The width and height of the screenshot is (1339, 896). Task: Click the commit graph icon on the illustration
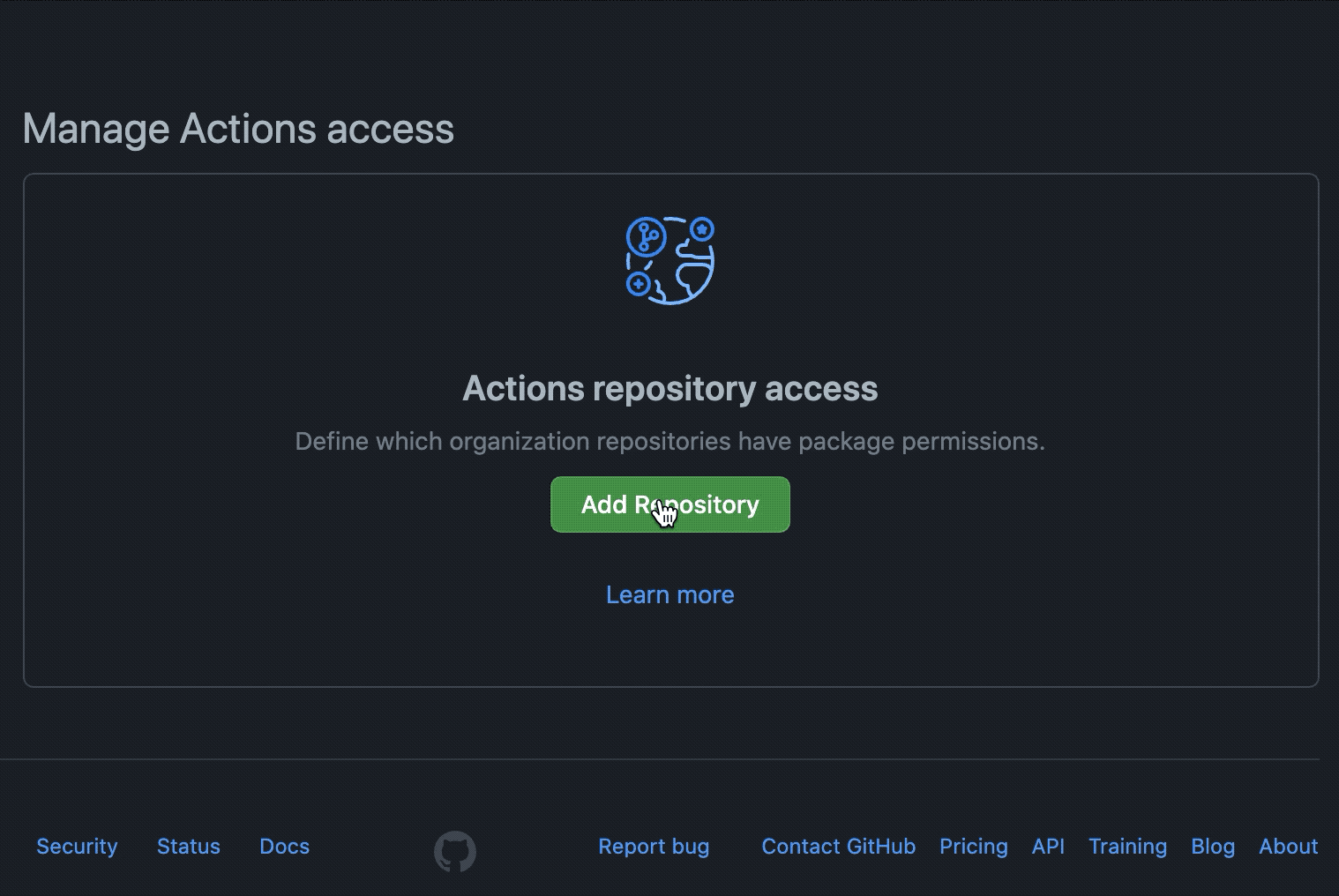pos(647,234)
